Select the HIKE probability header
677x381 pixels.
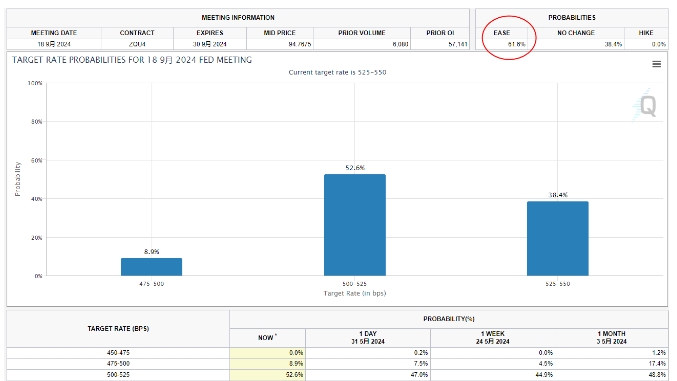point(646,33)
